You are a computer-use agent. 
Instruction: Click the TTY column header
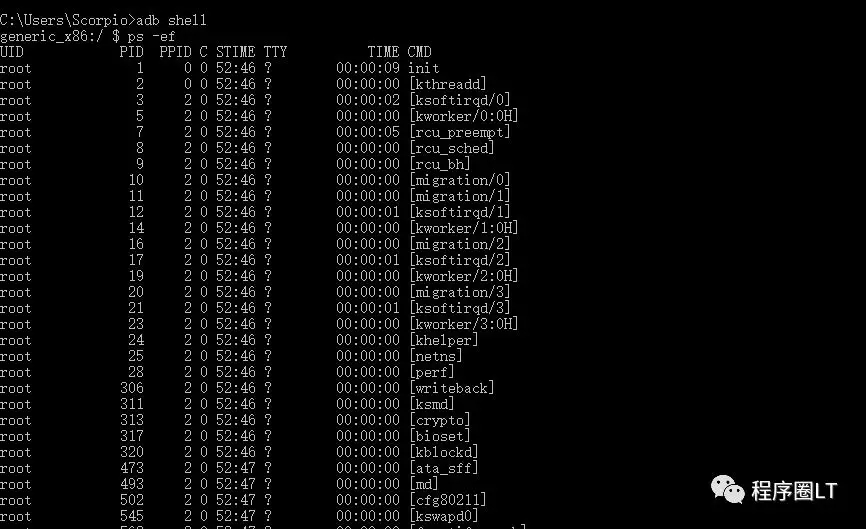(275, 52)
